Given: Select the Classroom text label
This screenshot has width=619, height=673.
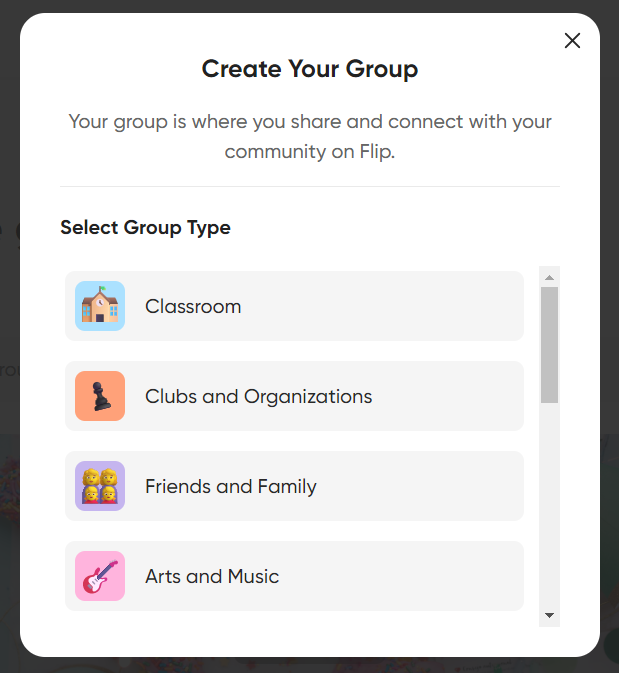Looking at the screenshot, I should click(193, 306).
